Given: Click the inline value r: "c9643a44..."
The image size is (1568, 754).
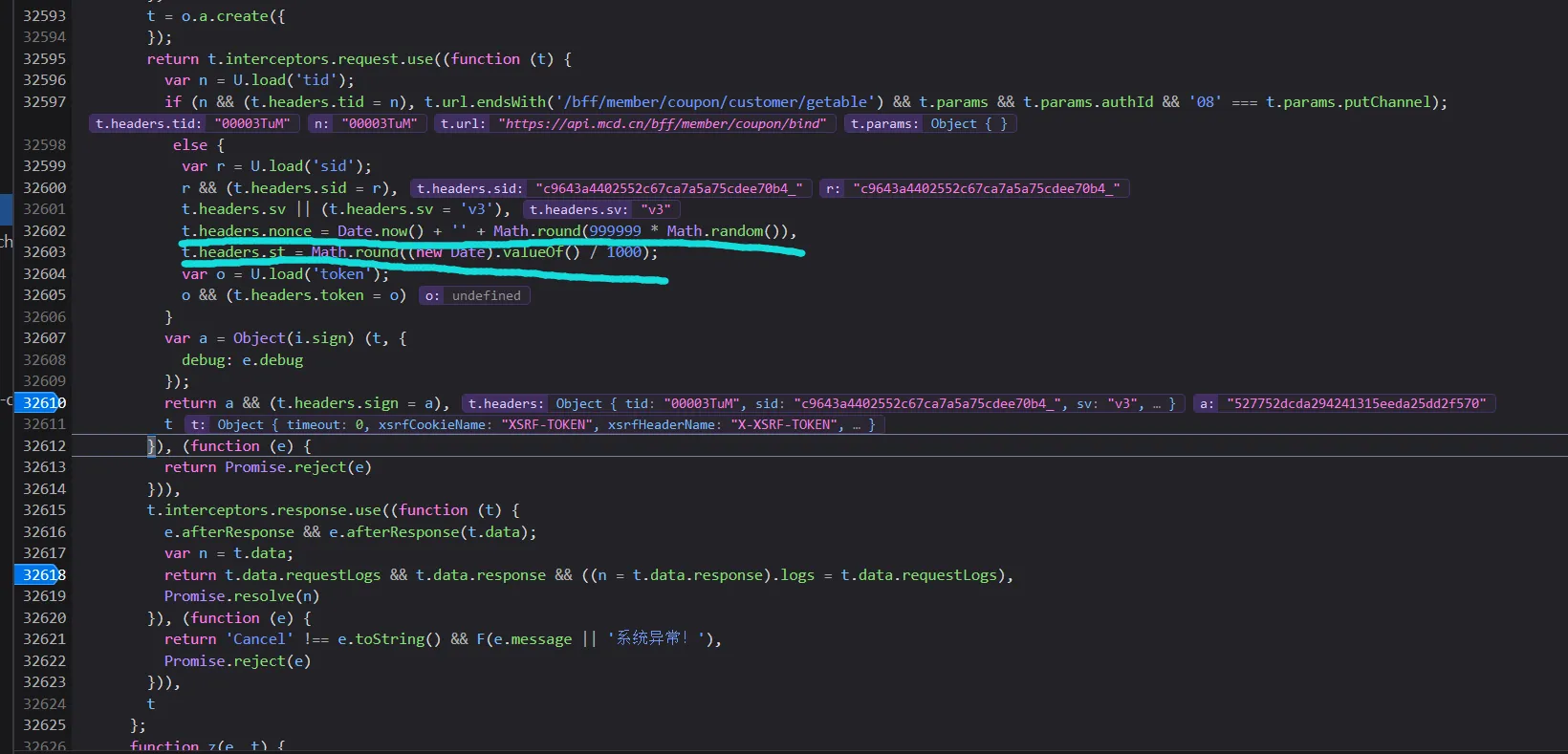Looking at the screenshot, I should coord(974,188).
